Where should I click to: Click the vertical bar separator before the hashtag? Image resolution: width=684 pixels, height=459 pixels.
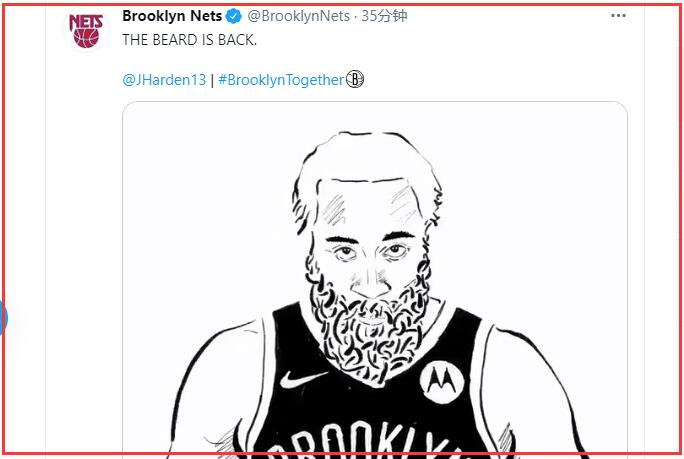[x=211, y=80]
